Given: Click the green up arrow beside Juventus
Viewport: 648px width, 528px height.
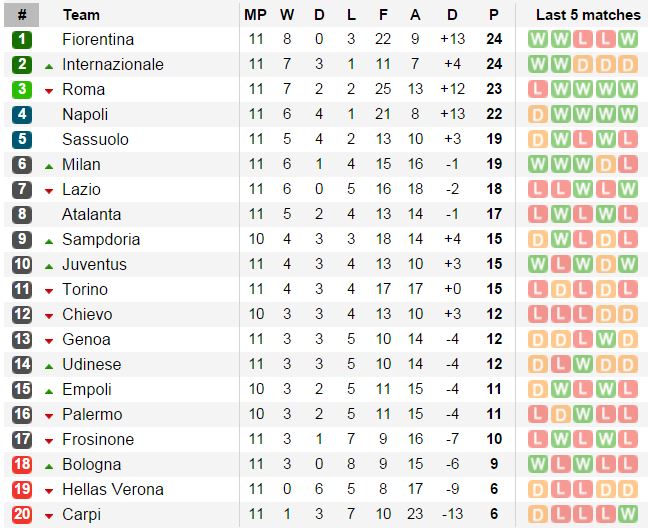Looking at the screenshot, I should tap(49, 266).
